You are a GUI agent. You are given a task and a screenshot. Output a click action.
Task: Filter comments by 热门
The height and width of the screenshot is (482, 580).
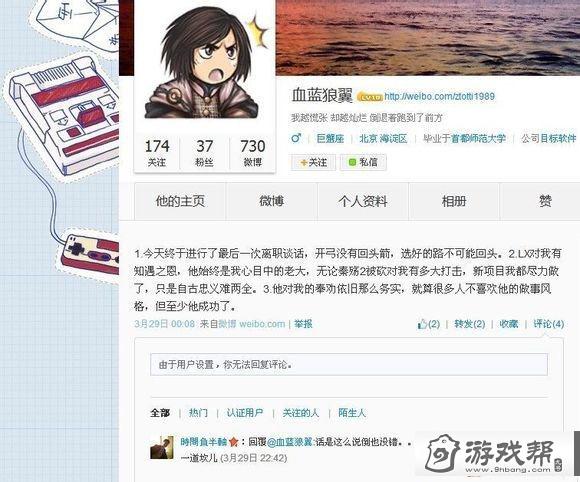click(198, 412)
